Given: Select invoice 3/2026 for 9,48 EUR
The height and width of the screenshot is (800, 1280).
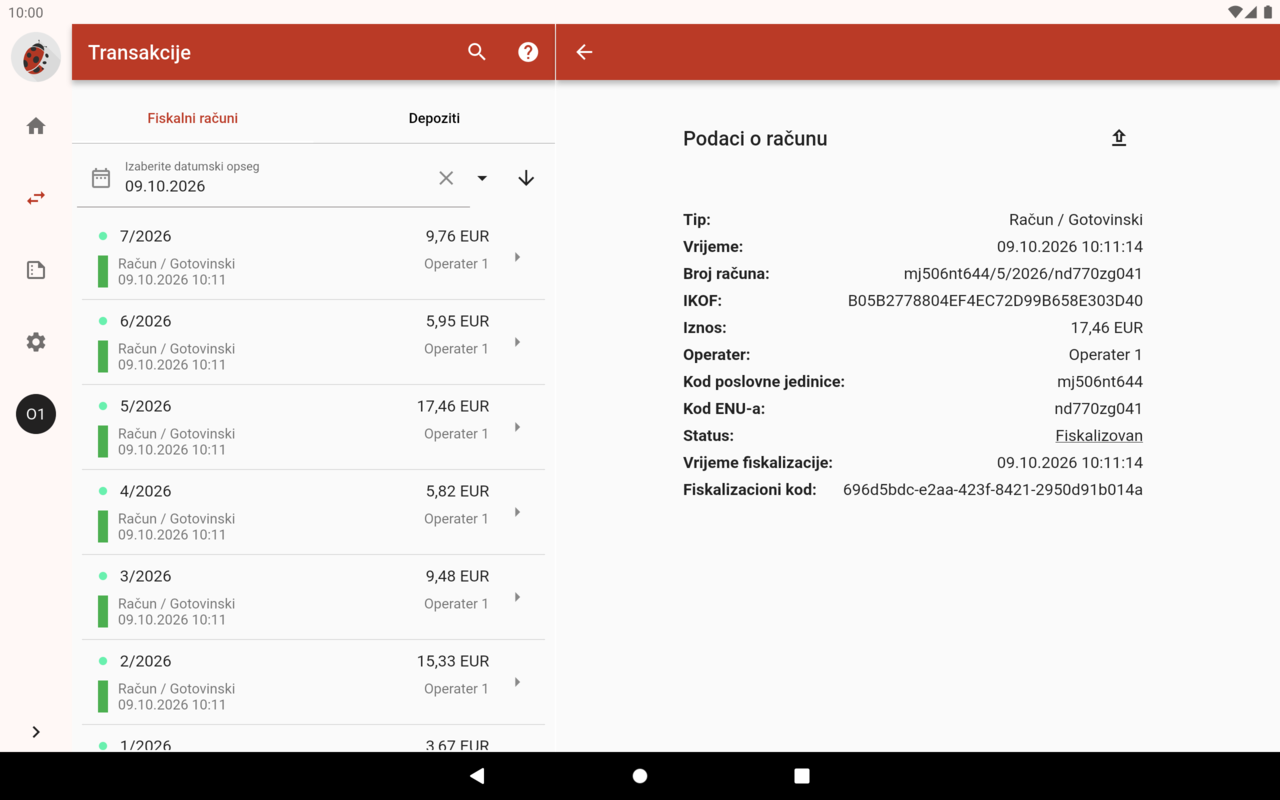Looking at the screenshot, I should tap(313, 597).
